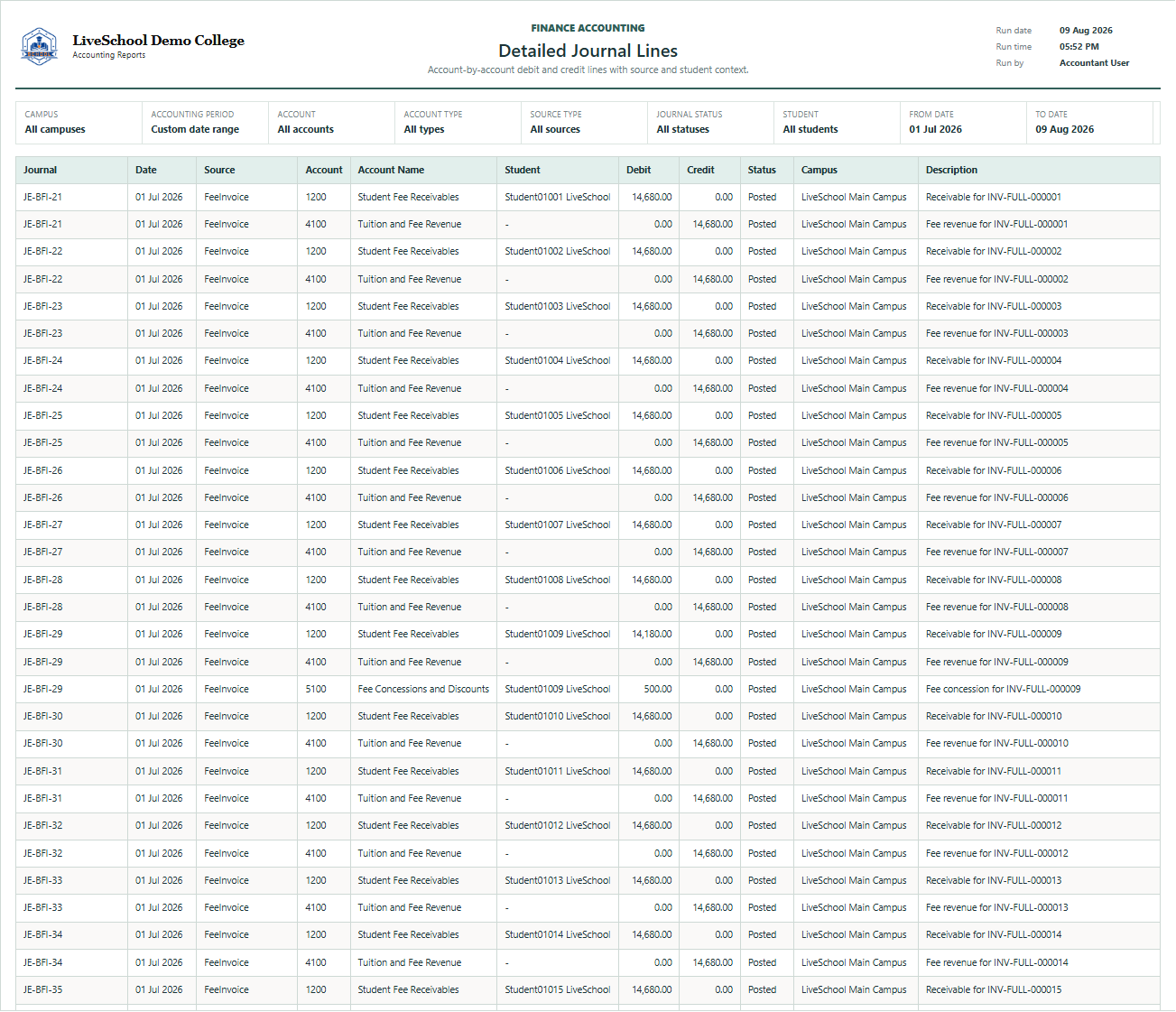
Task: Click the 'All campuses' campus filter value
Action: tap(55, 129)
